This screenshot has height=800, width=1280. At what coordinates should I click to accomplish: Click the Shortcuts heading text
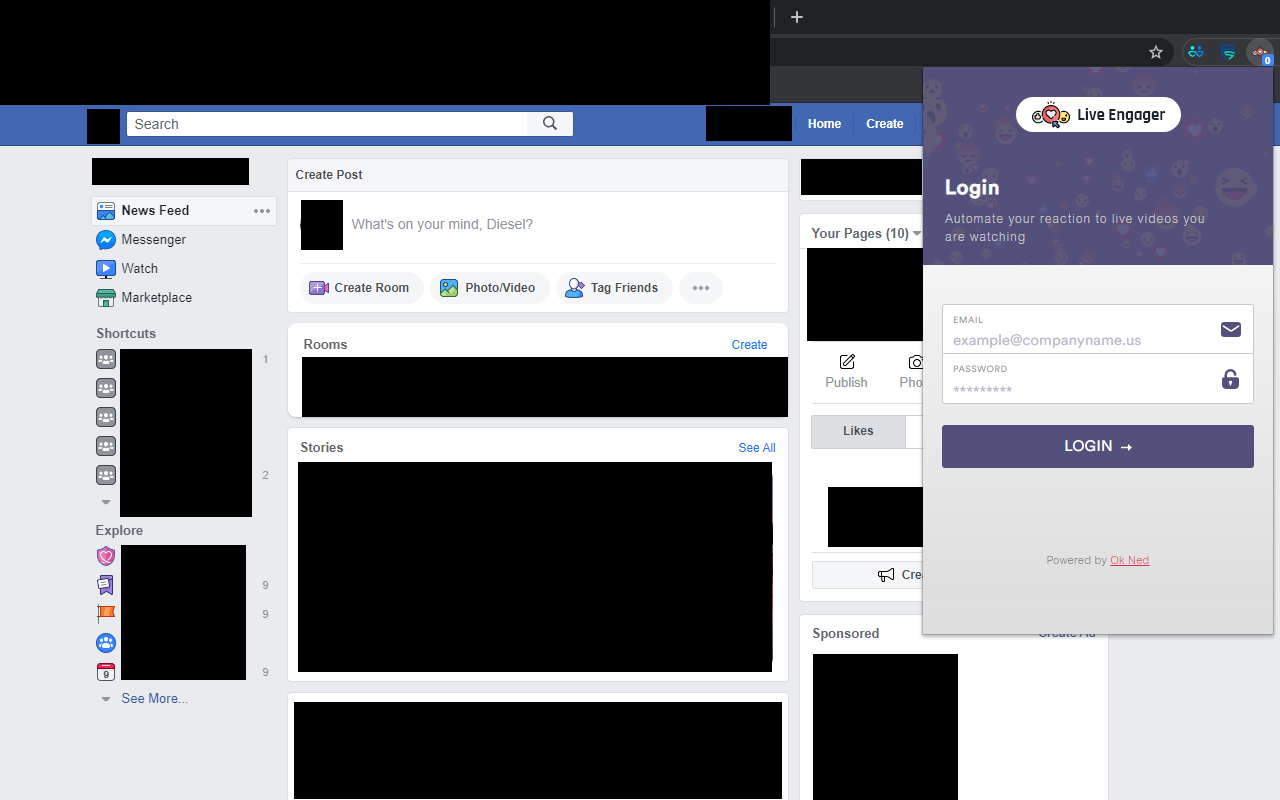(x=126, y=334)
